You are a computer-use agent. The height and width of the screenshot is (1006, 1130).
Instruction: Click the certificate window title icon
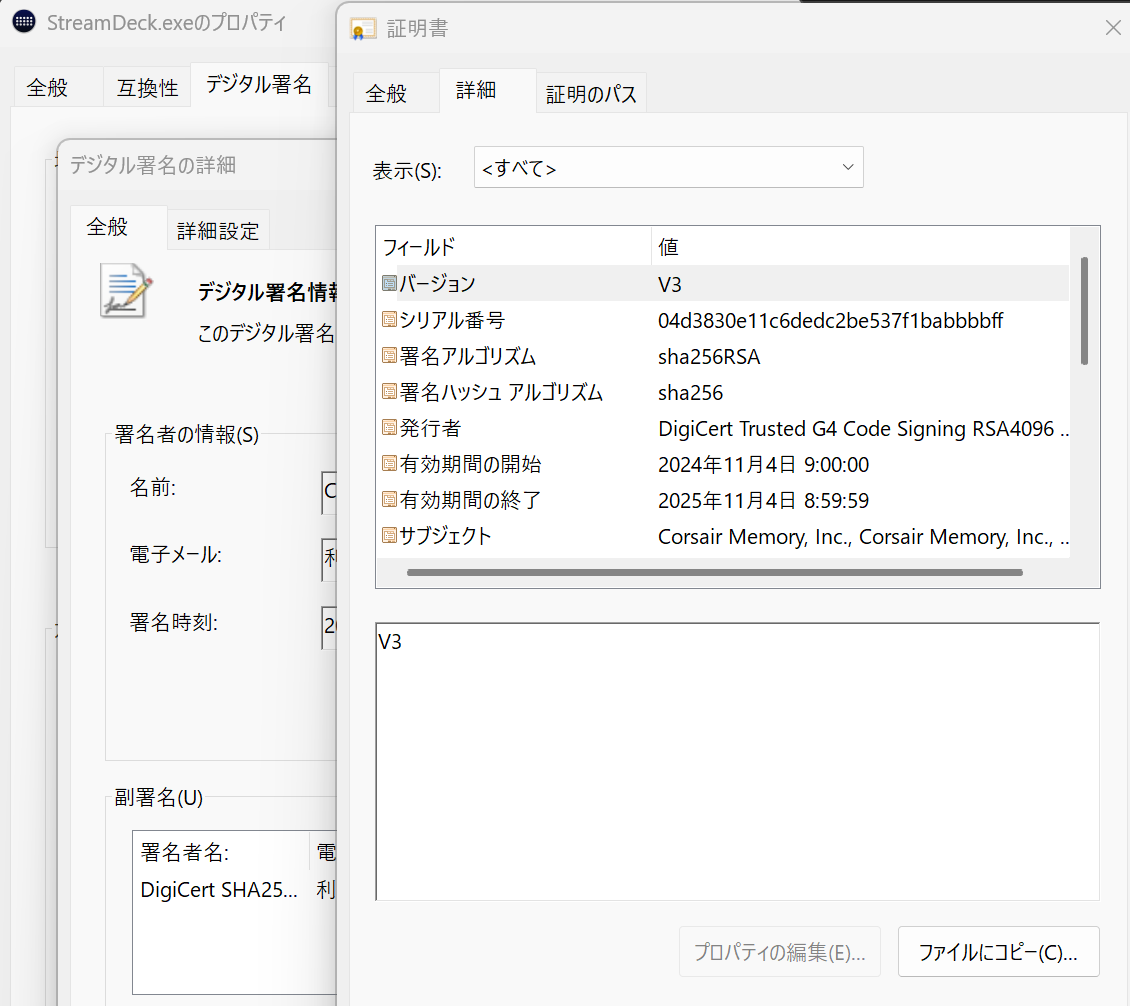pyautogui.click(x=363, y=30)
